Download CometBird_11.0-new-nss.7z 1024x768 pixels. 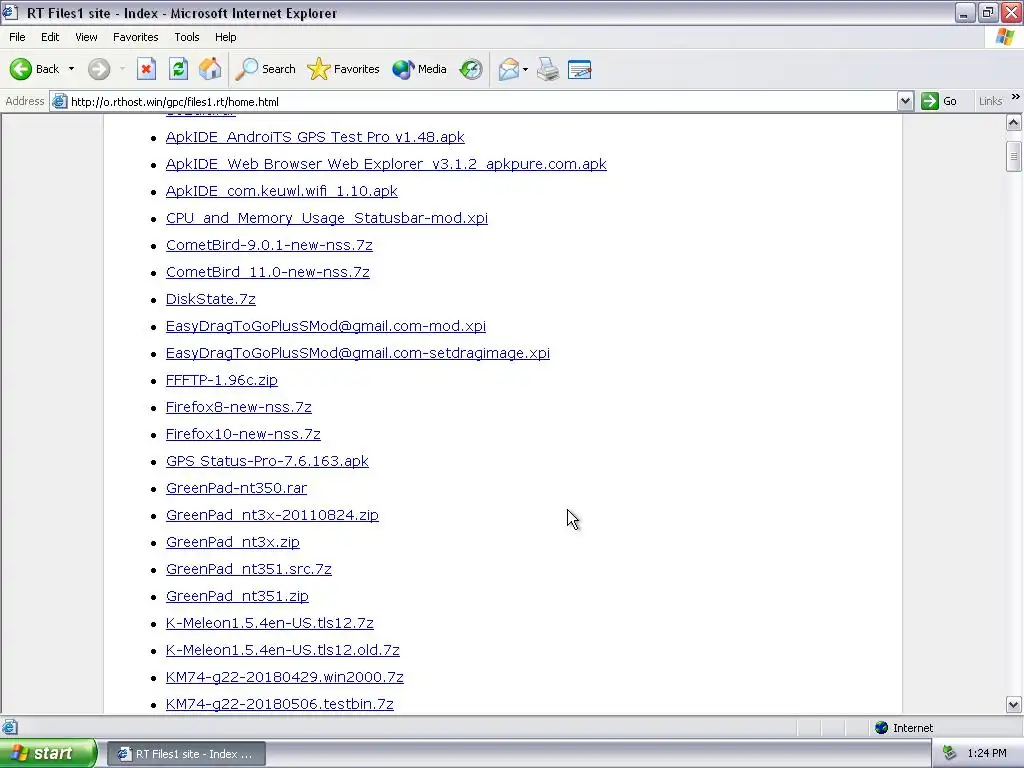point(268,272)
